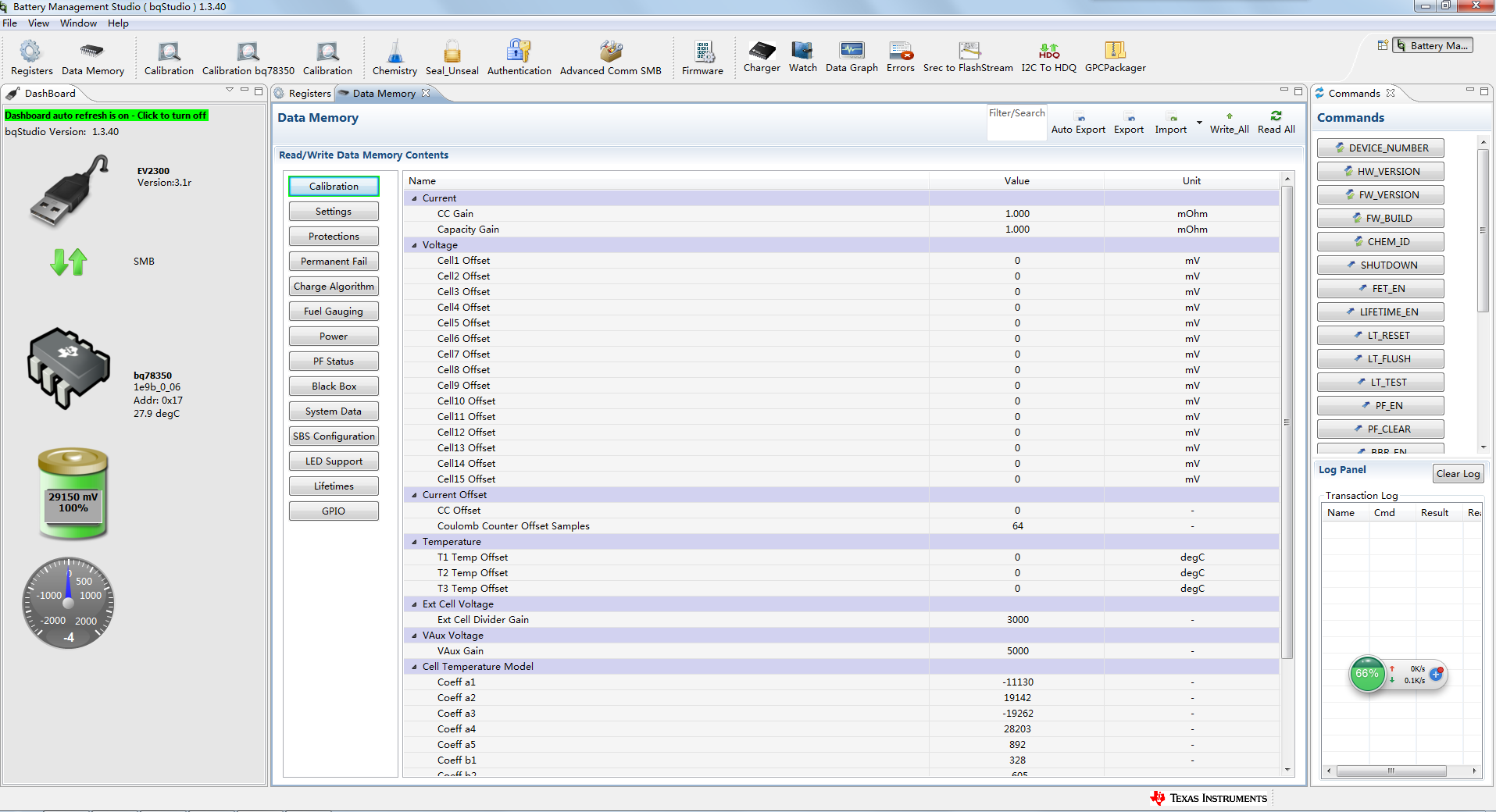Collapse the Temperature tree section
Viewport: 1496px width, 812px height.
coord(415,542)
